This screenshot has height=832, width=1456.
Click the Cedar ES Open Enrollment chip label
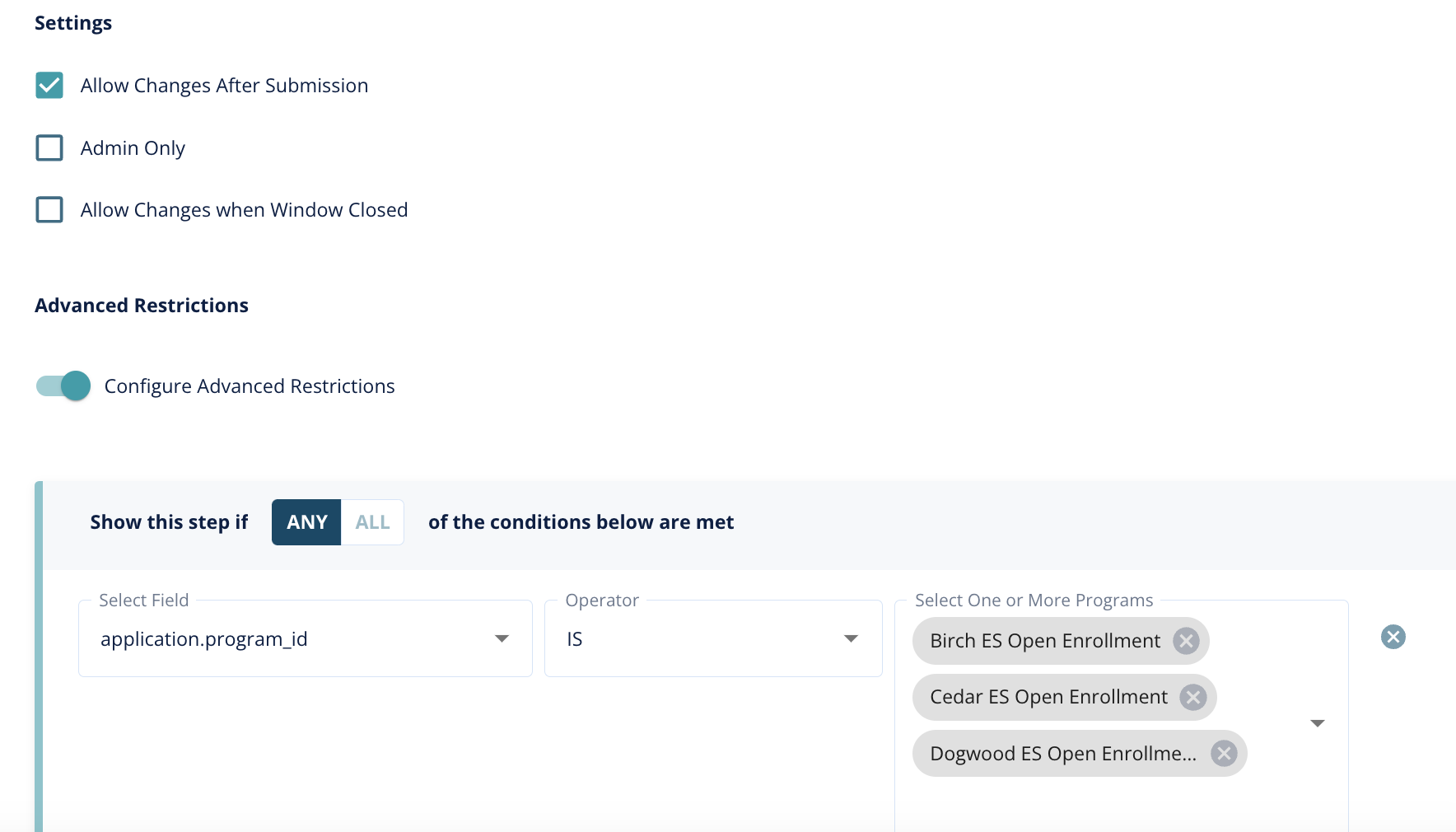coord(1048,698)
